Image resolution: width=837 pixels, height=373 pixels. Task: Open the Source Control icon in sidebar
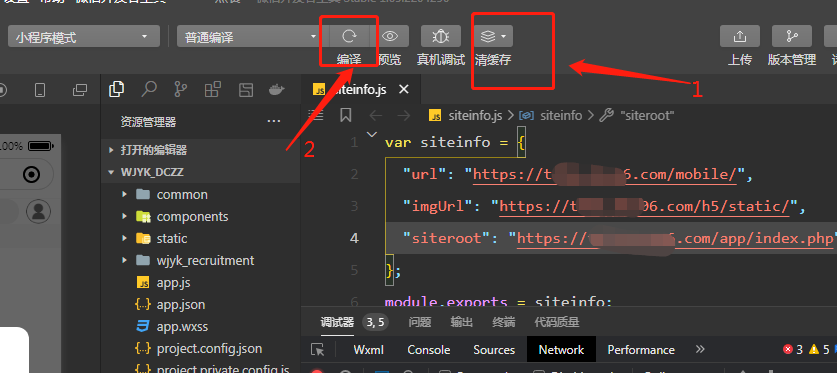(180, 89)
